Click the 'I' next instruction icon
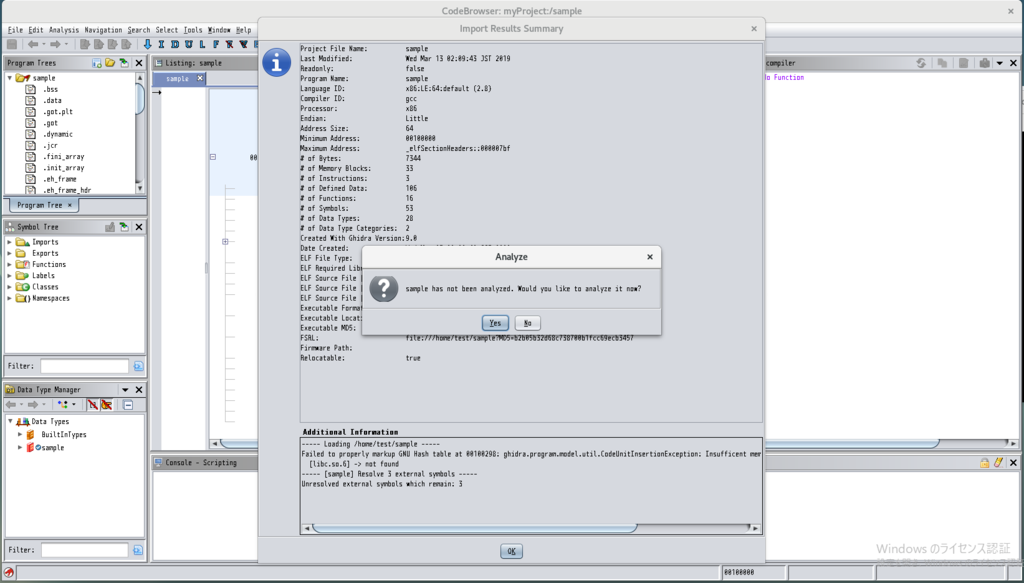1024x583 pixels. coord(161,44)
